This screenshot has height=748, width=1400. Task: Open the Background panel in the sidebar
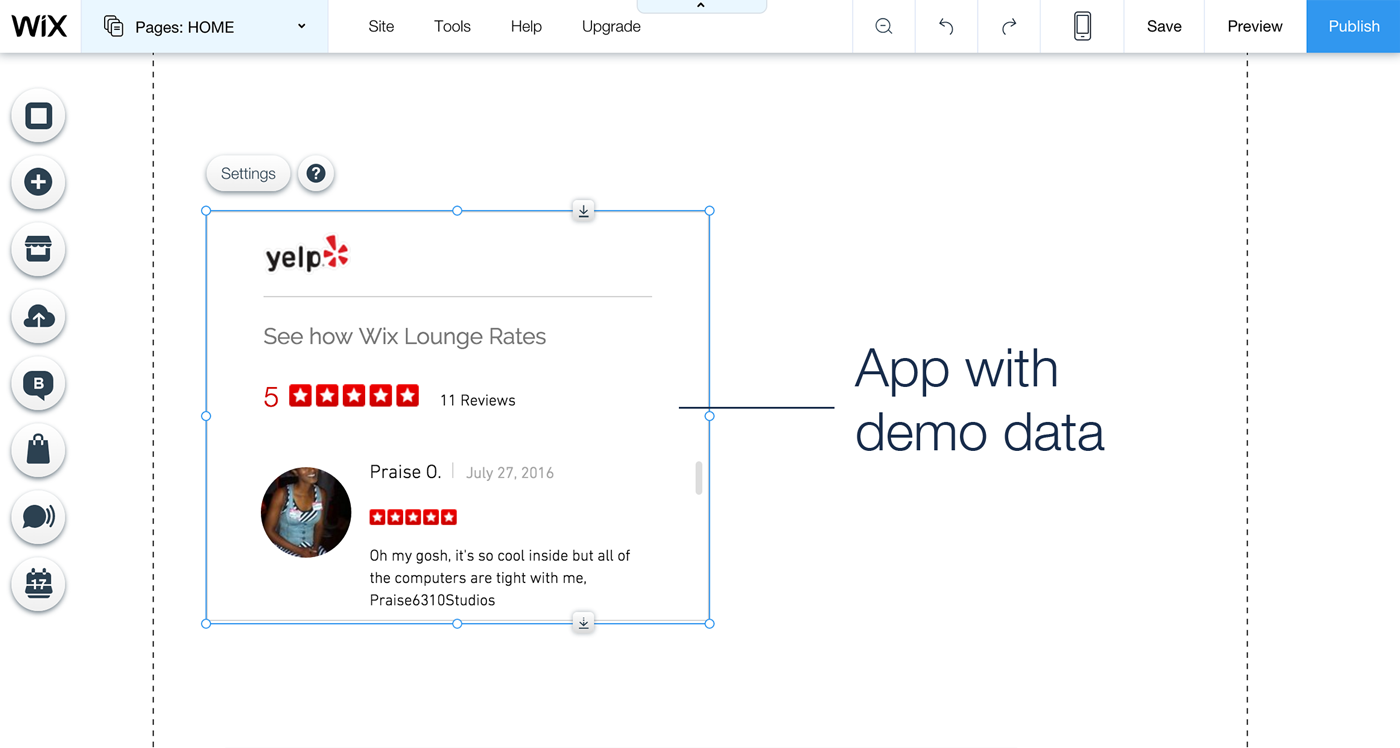point(38,116)
